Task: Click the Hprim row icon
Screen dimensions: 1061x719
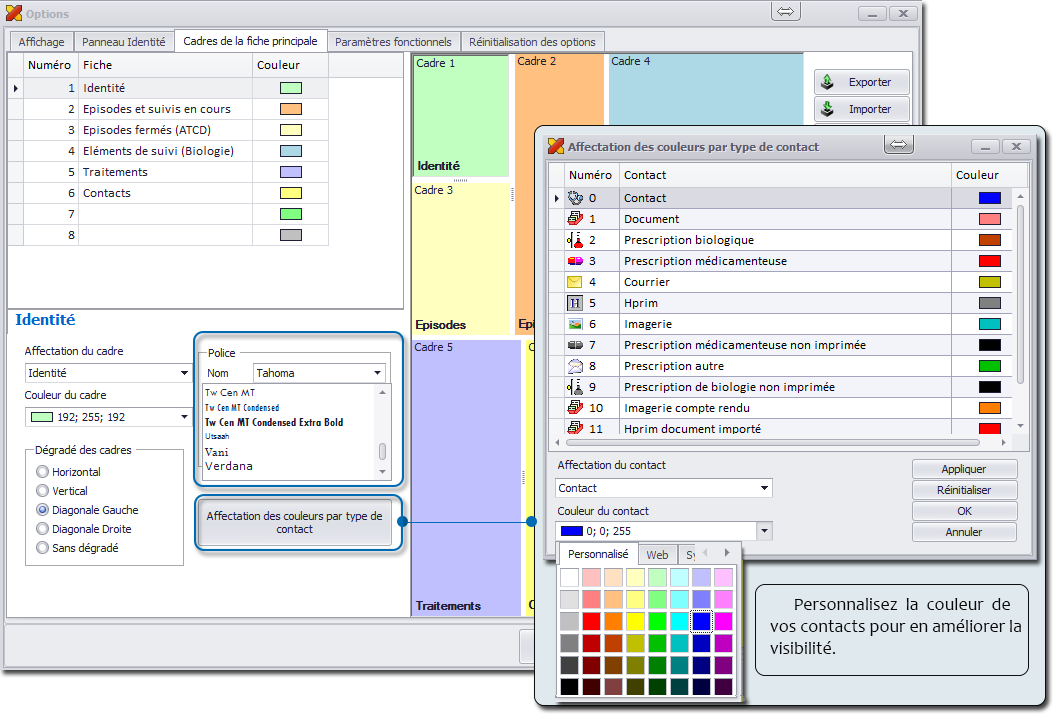Action: [x=575, y=303]
